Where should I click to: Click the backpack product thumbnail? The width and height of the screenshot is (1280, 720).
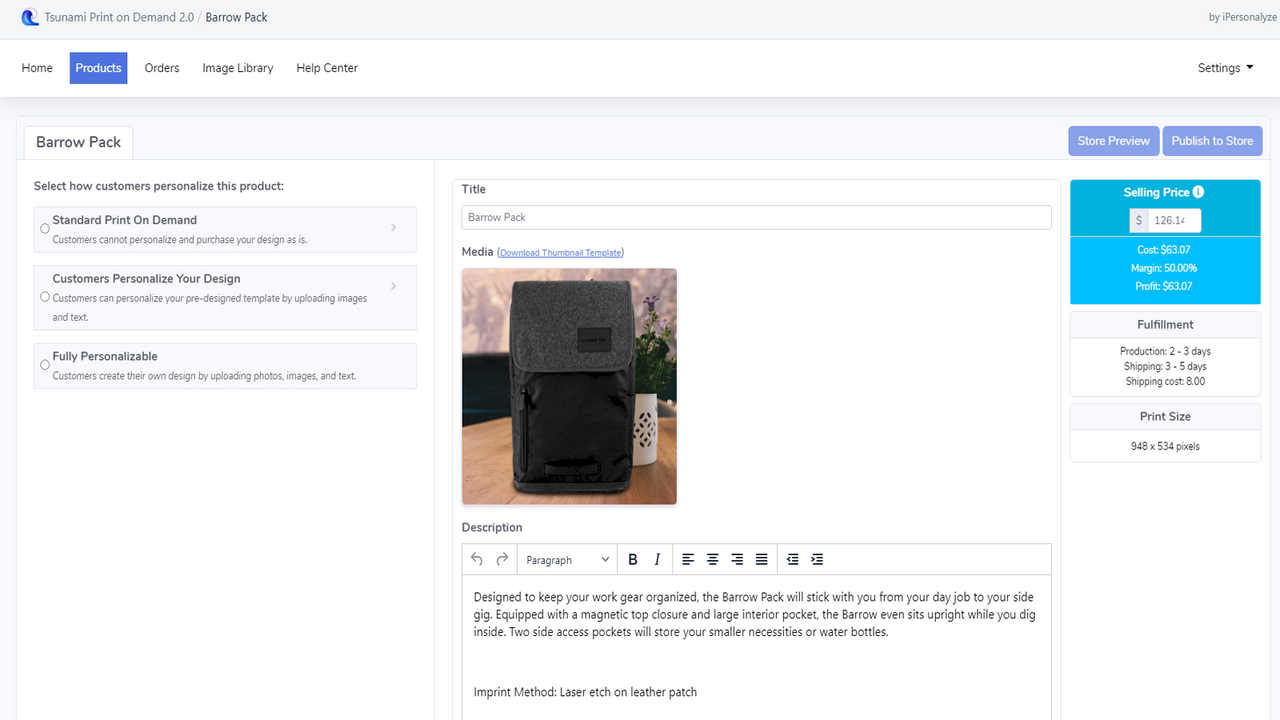569,386
